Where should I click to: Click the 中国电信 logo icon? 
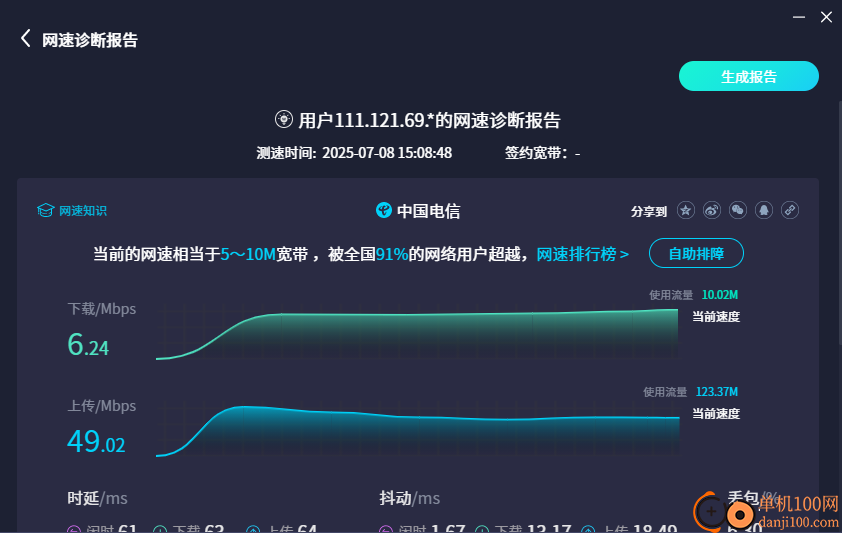[383, 210]
